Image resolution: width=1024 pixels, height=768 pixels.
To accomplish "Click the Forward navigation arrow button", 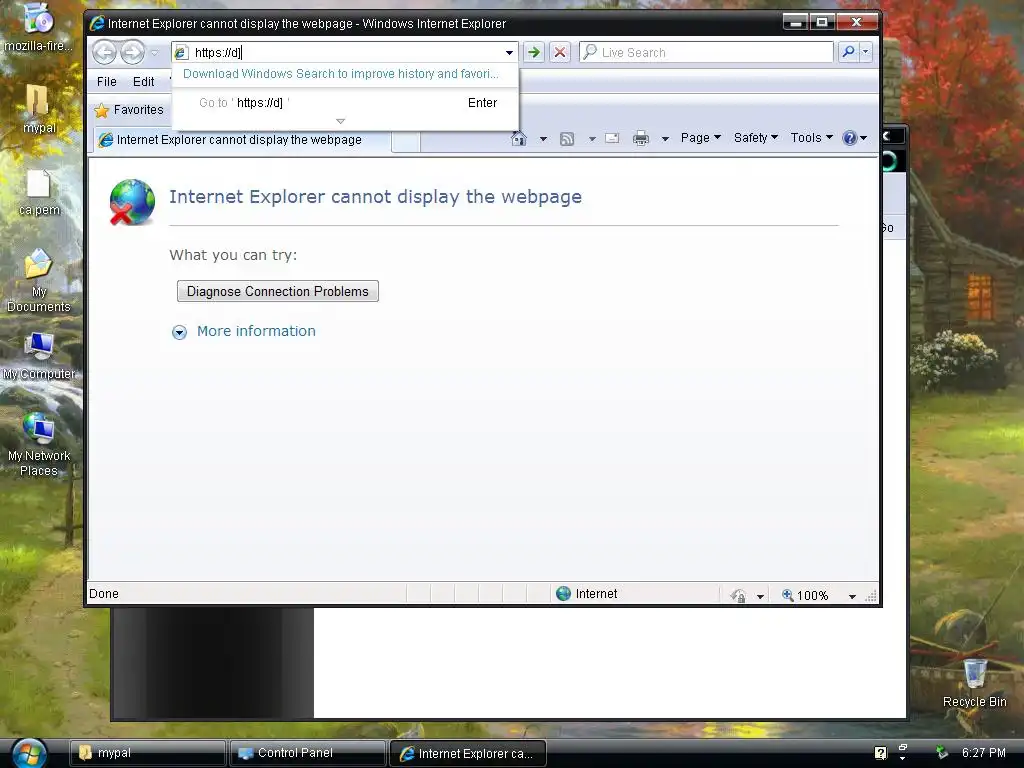I will 133,52.
